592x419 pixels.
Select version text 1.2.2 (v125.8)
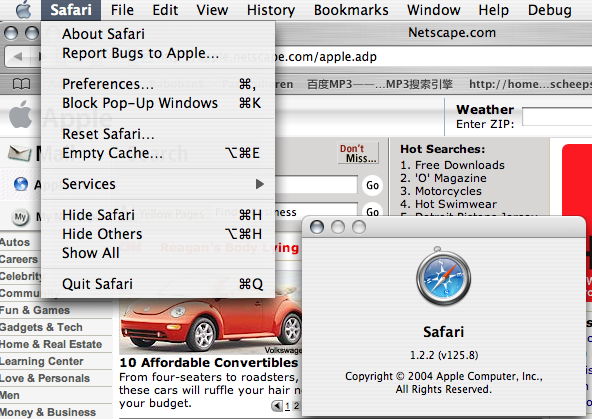tap(444, 355)
